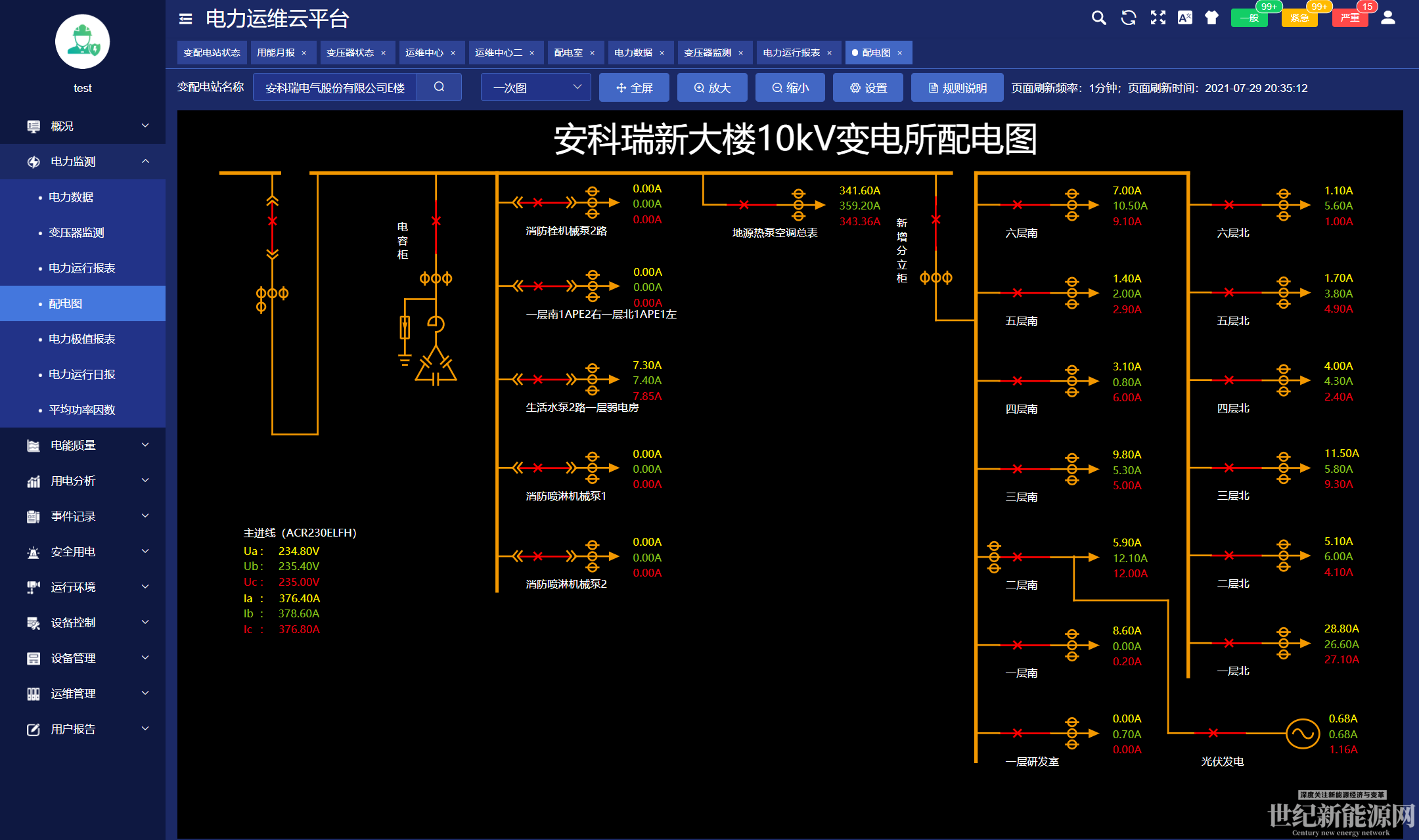Click the 一层研发室 feeder label
1419x840 pixels.
1032,761
